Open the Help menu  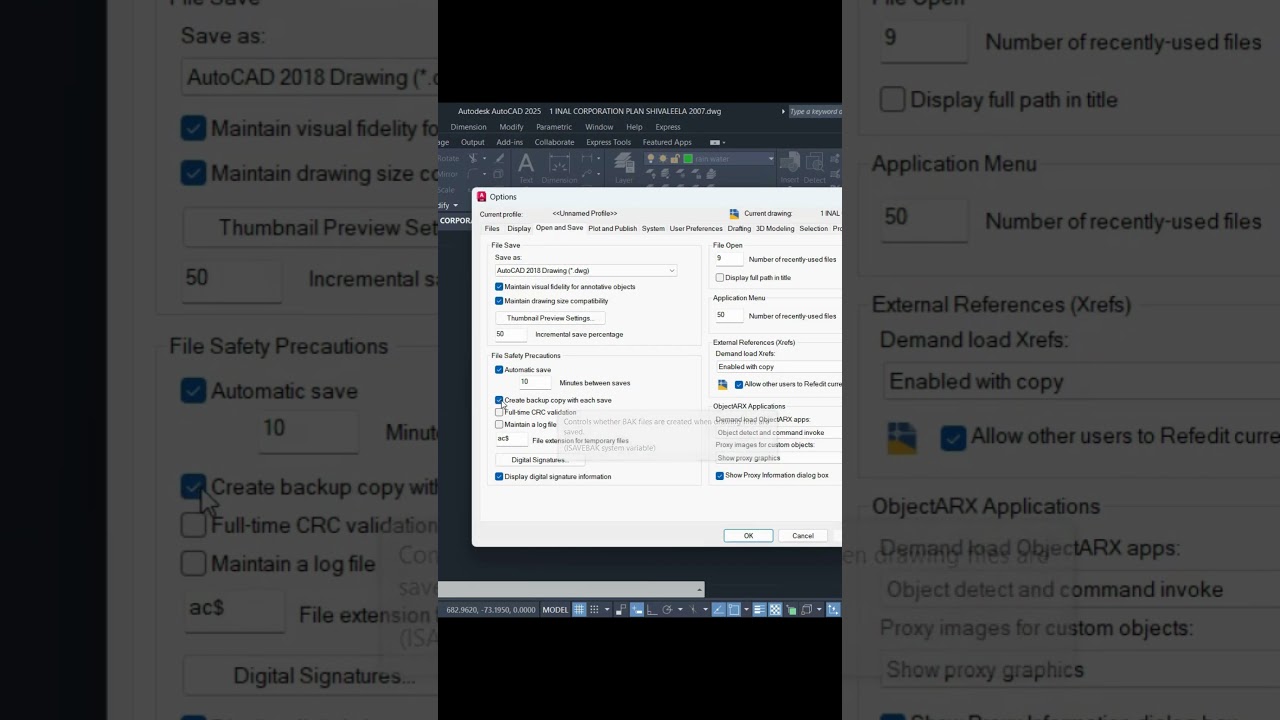click(634, 127)
